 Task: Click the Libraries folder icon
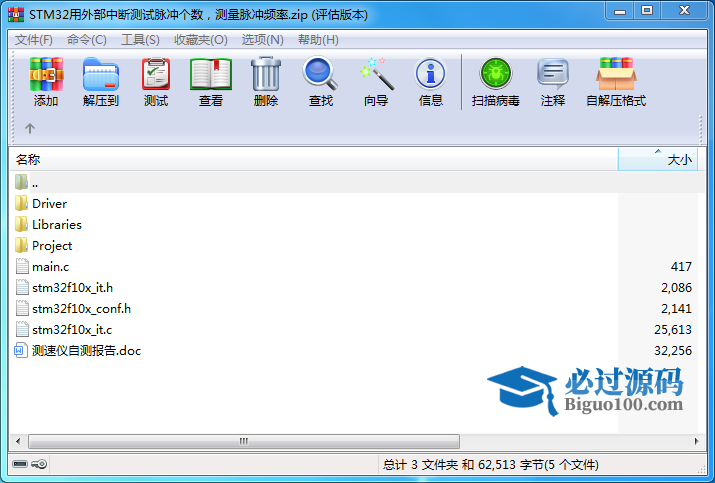tap(21, 224)
